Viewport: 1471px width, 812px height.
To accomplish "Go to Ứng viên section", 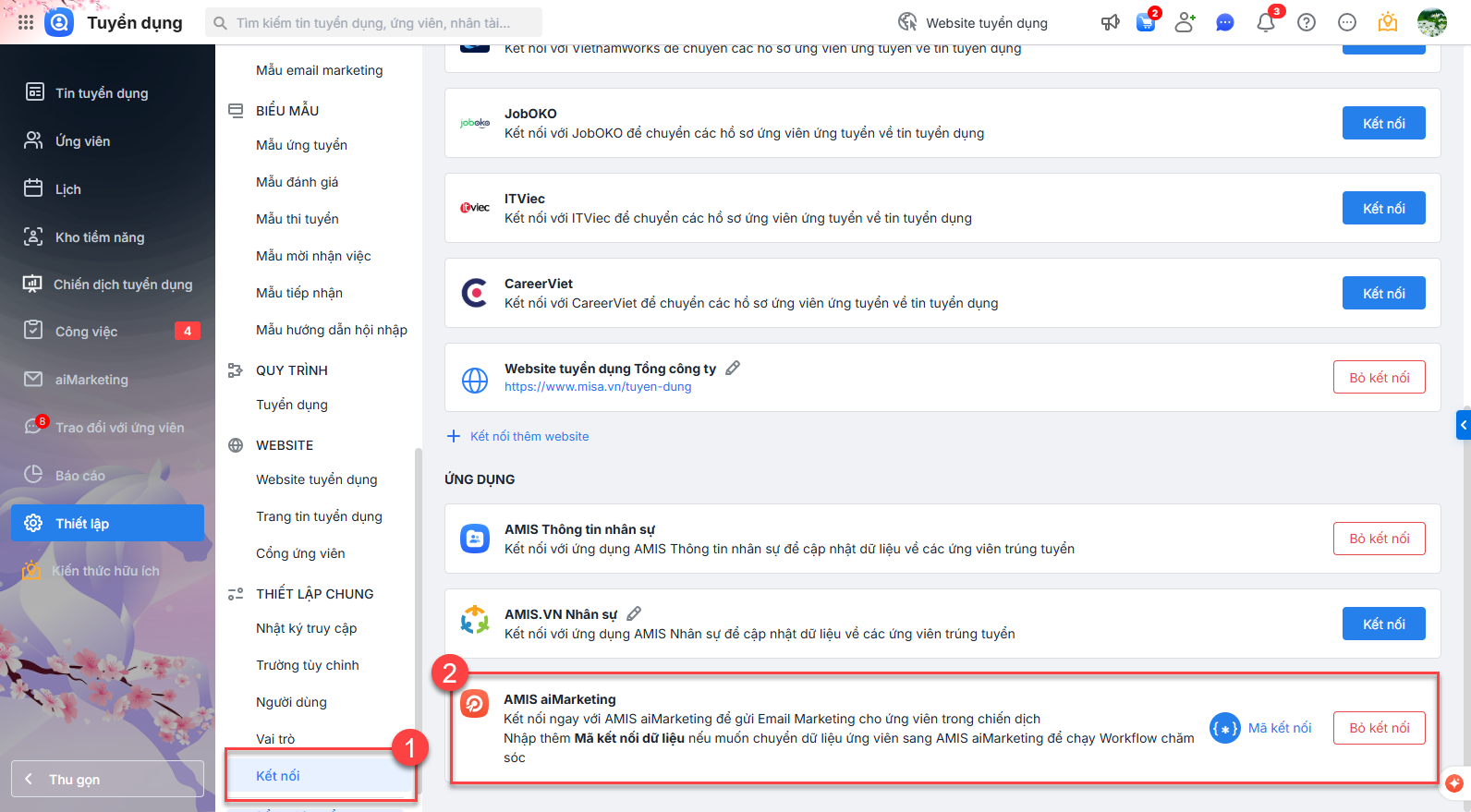I will click(107, 140).
